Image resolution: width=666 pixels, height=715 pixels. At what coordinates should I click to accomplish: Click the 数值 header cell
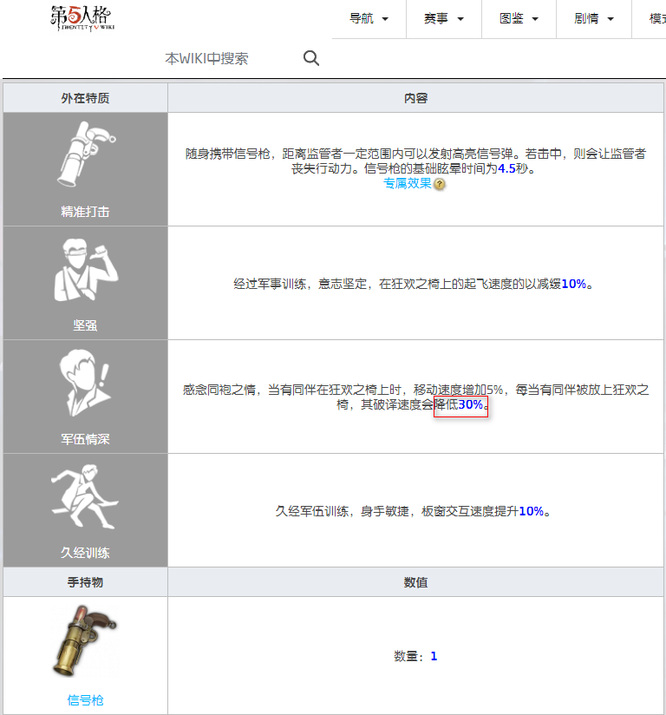tap(415, 582)
